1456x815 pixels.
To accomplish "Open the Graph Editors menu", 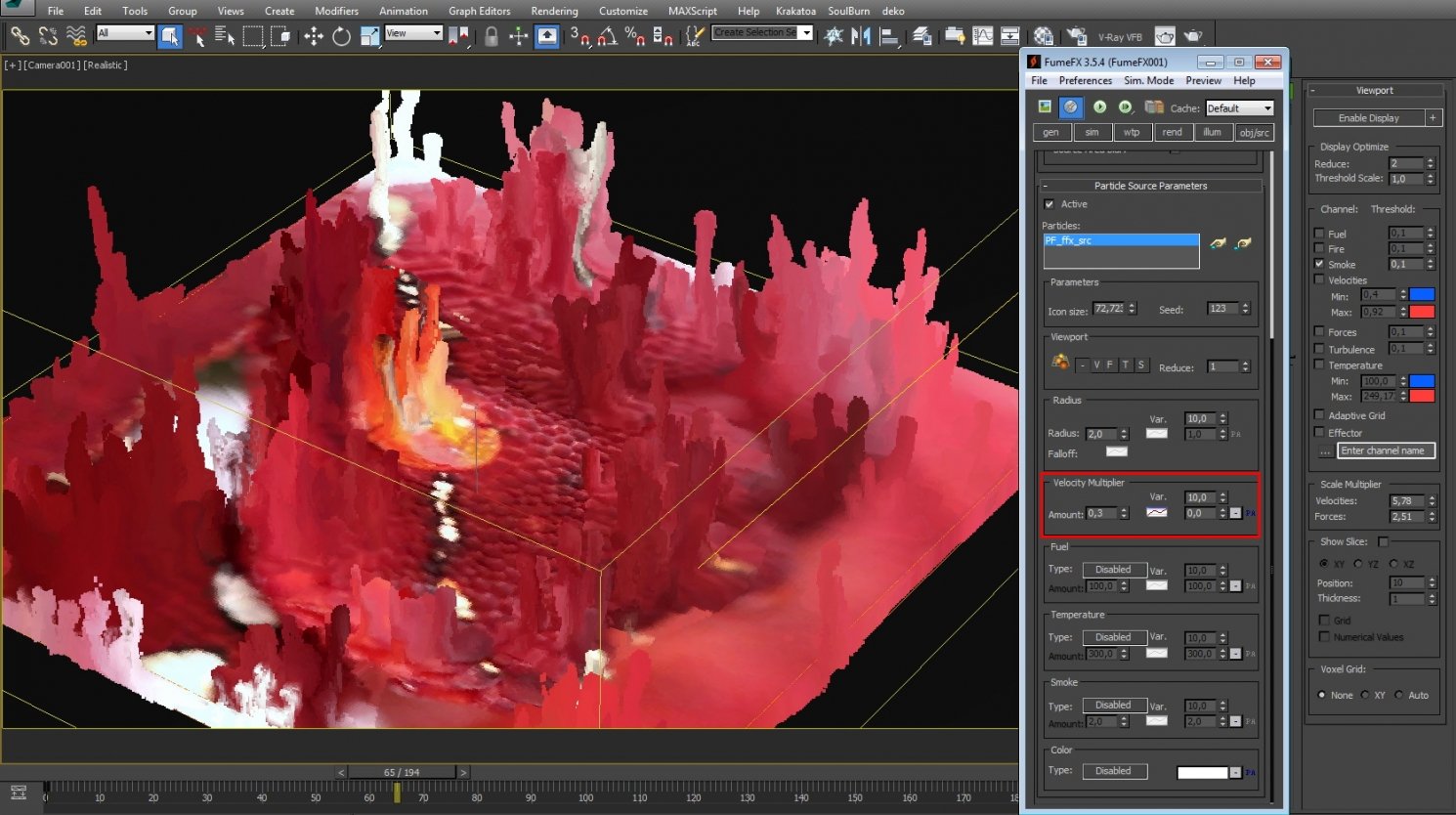I will (x=479, y=11).
